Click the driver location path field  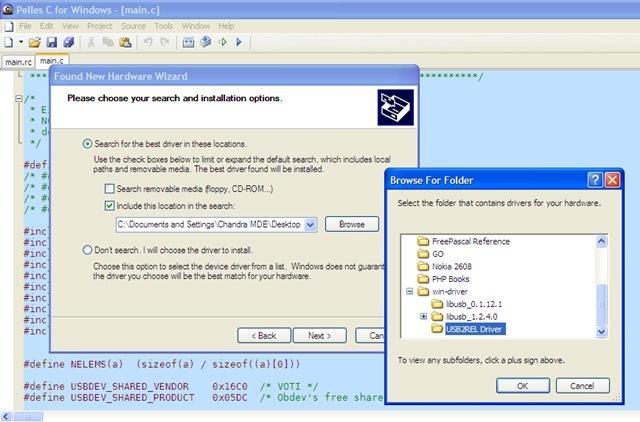click(x=210, y=224)
